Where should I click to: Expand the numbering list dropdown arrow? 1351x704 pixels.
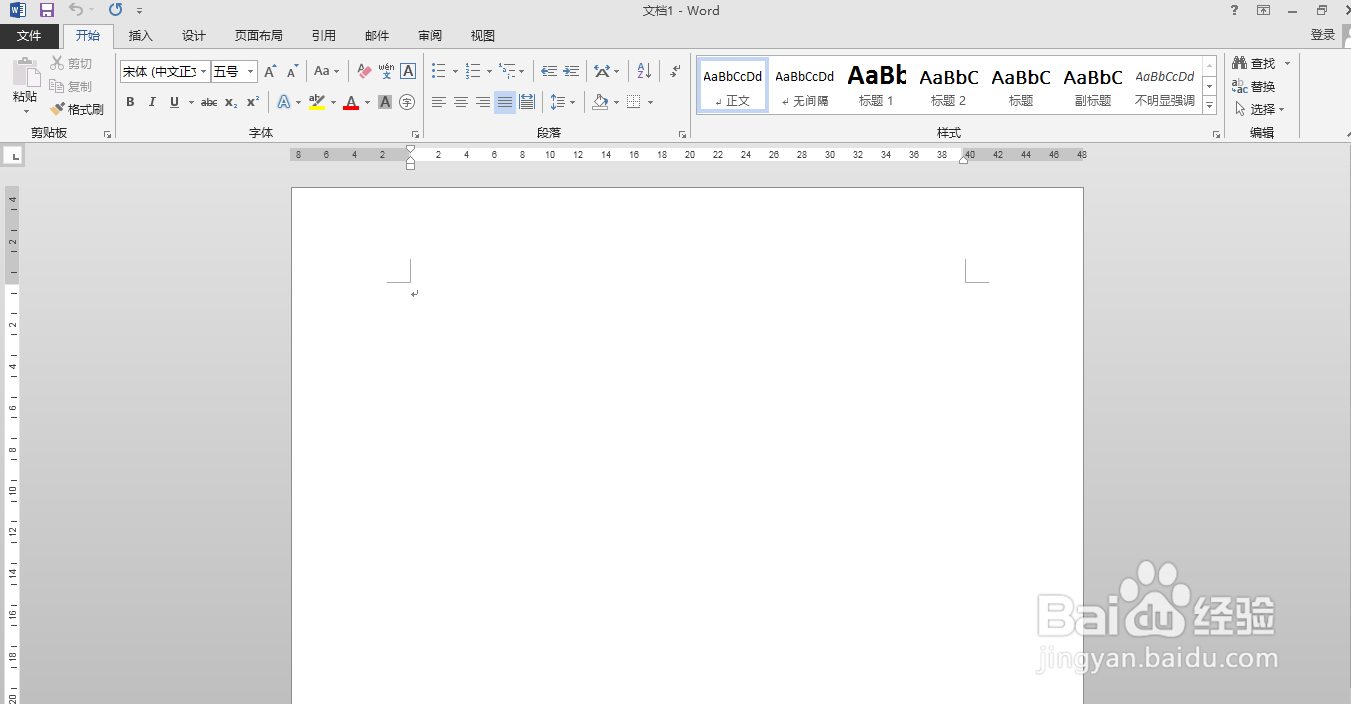489,72
